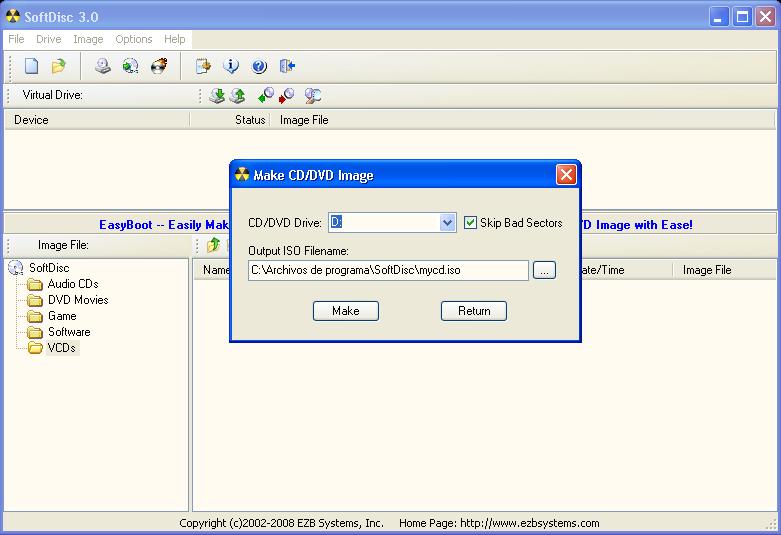This screenshot has width=781, height=535.
Task: Click the Output ISO Filename text field
Action: 388,270
